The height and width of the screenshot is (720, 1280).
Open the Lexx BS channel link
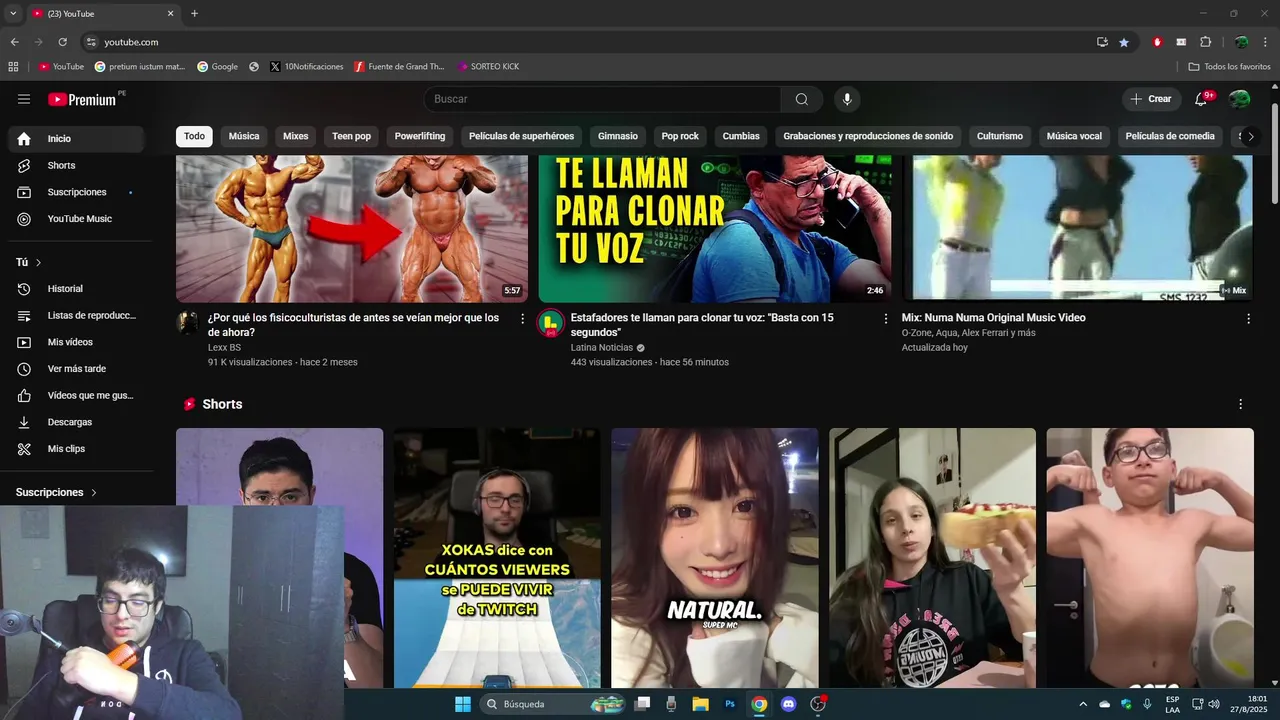(224, 348)
